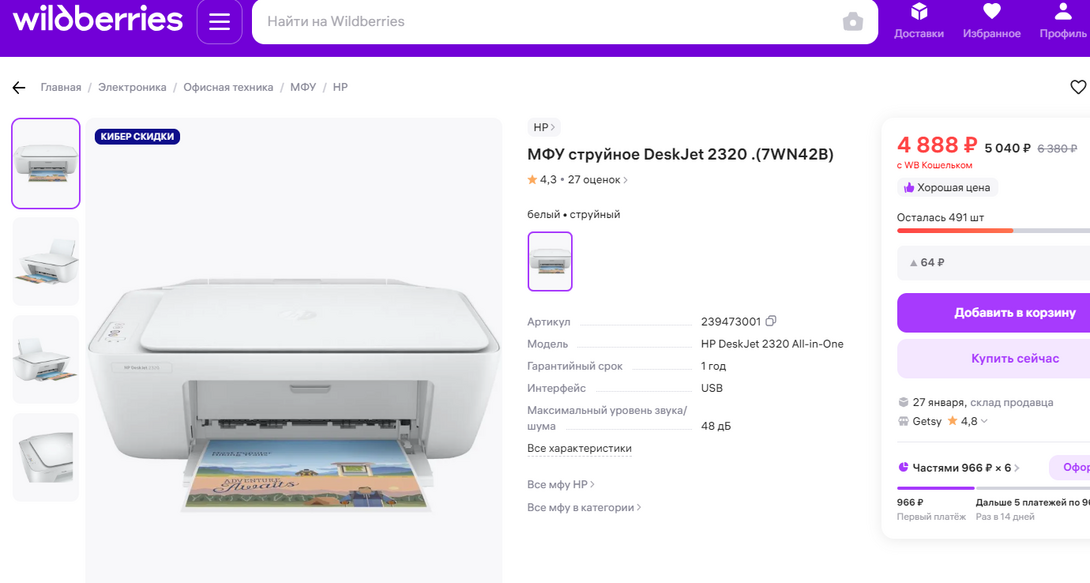Expand the Getsy seller rating chevron
Viewport: 1090px width, 583px height.
[984, 421]
